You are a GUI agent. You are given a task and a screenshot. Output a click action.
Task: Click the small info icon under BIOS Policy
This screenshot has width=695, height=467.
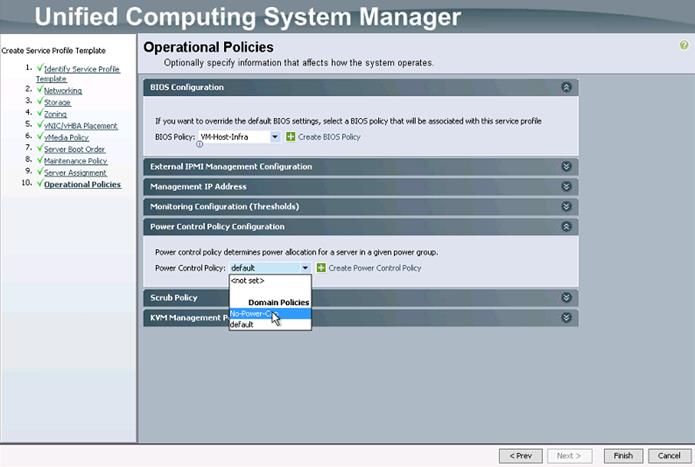pyautogui.click(x=199, y=144)
